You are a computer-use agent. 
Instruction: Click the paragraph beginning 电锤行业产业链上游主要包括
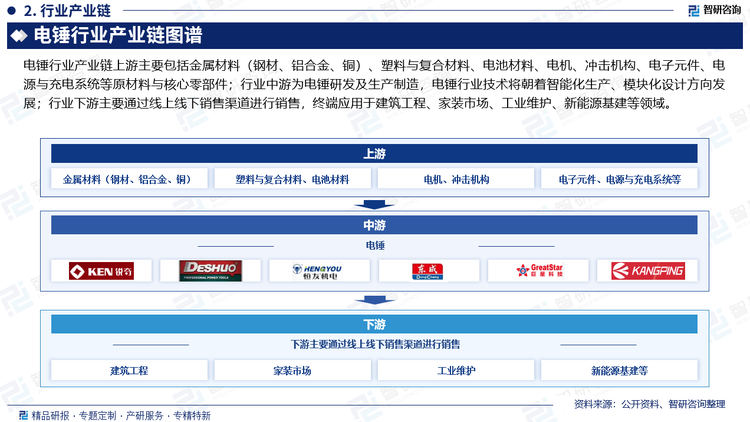click(x=375, y=84)
